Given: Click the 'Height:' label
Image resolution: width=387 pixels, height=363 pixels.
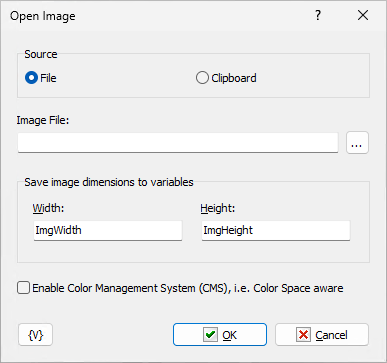Looking at the screenshot, I should click(x=218, y=208).
